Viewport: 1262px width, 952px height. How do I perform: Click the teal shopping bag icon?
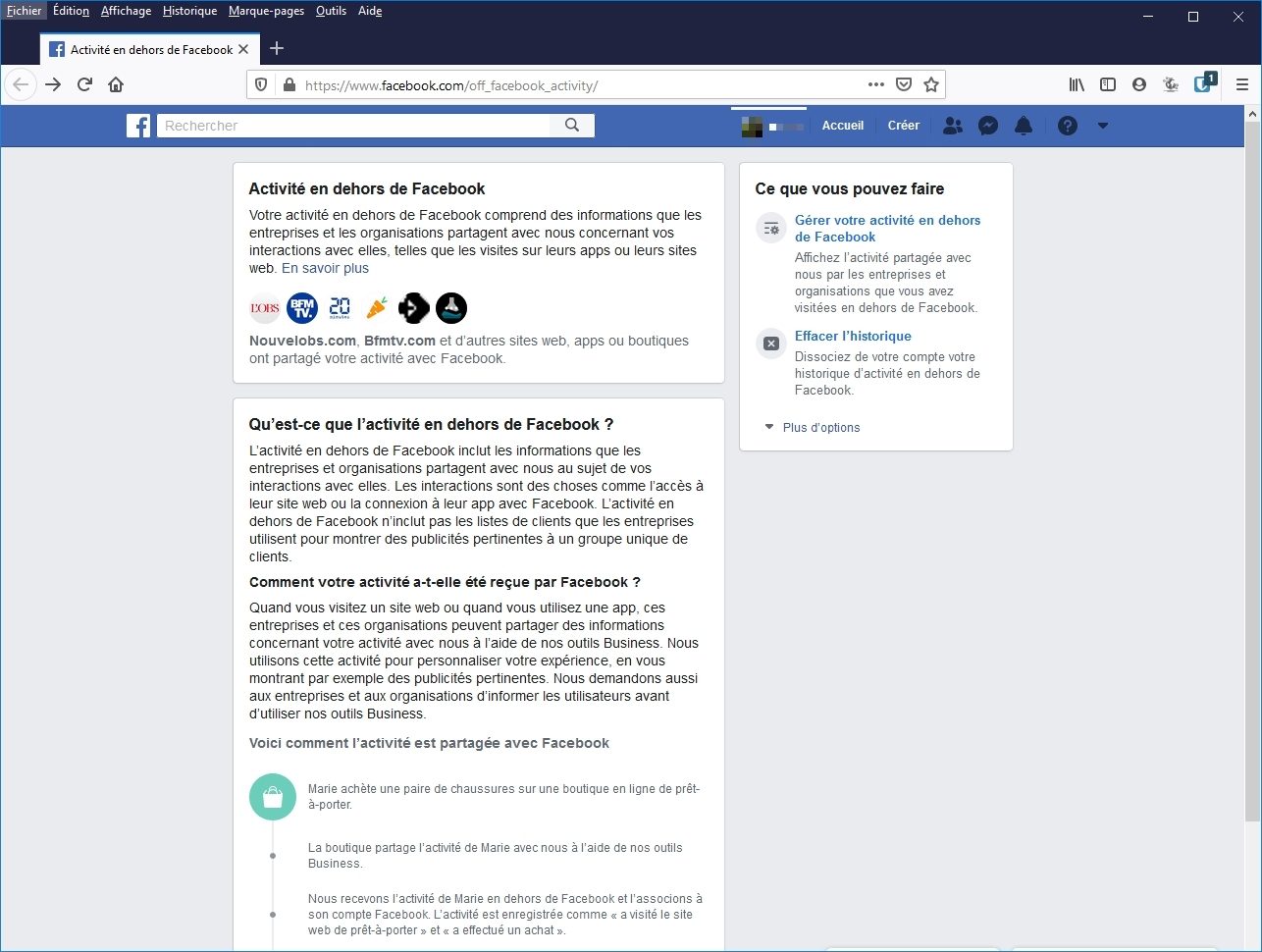(273, 797)
